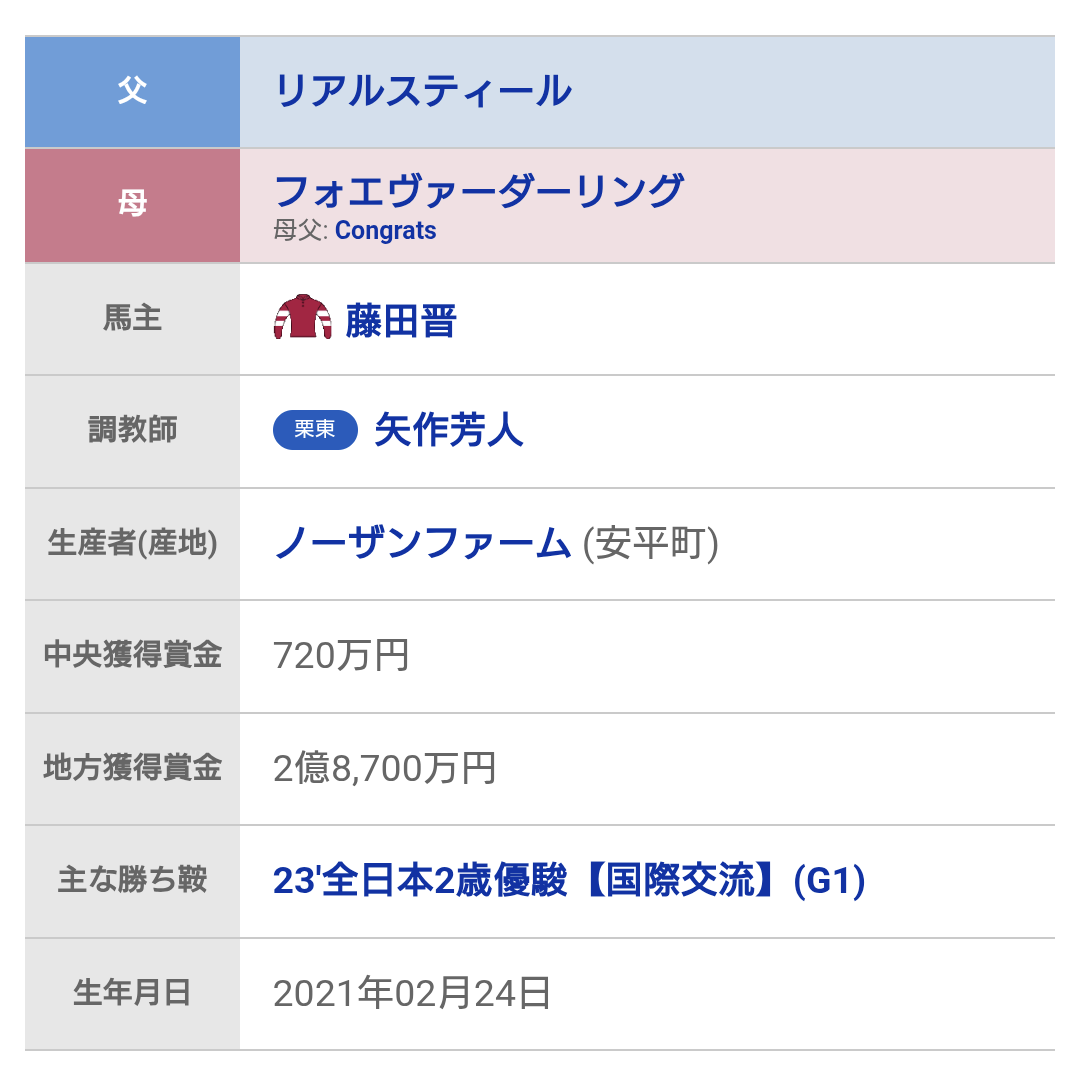
Task: Open the 23'全日本2歳優駿 race link
Action: point(568,882)
